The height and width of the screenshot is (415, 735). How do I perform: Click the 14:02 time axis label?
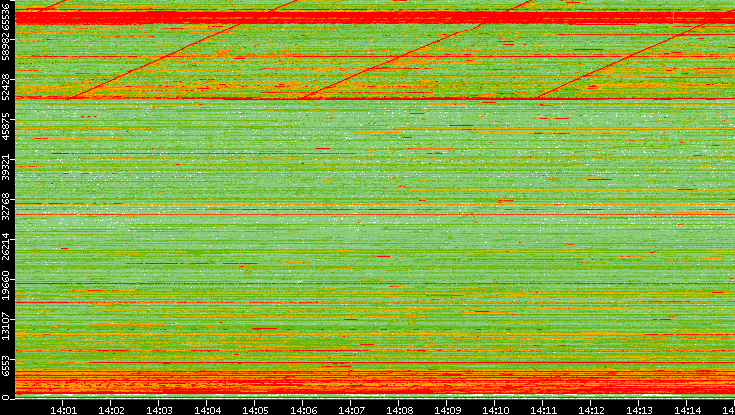tap(111, 410)
